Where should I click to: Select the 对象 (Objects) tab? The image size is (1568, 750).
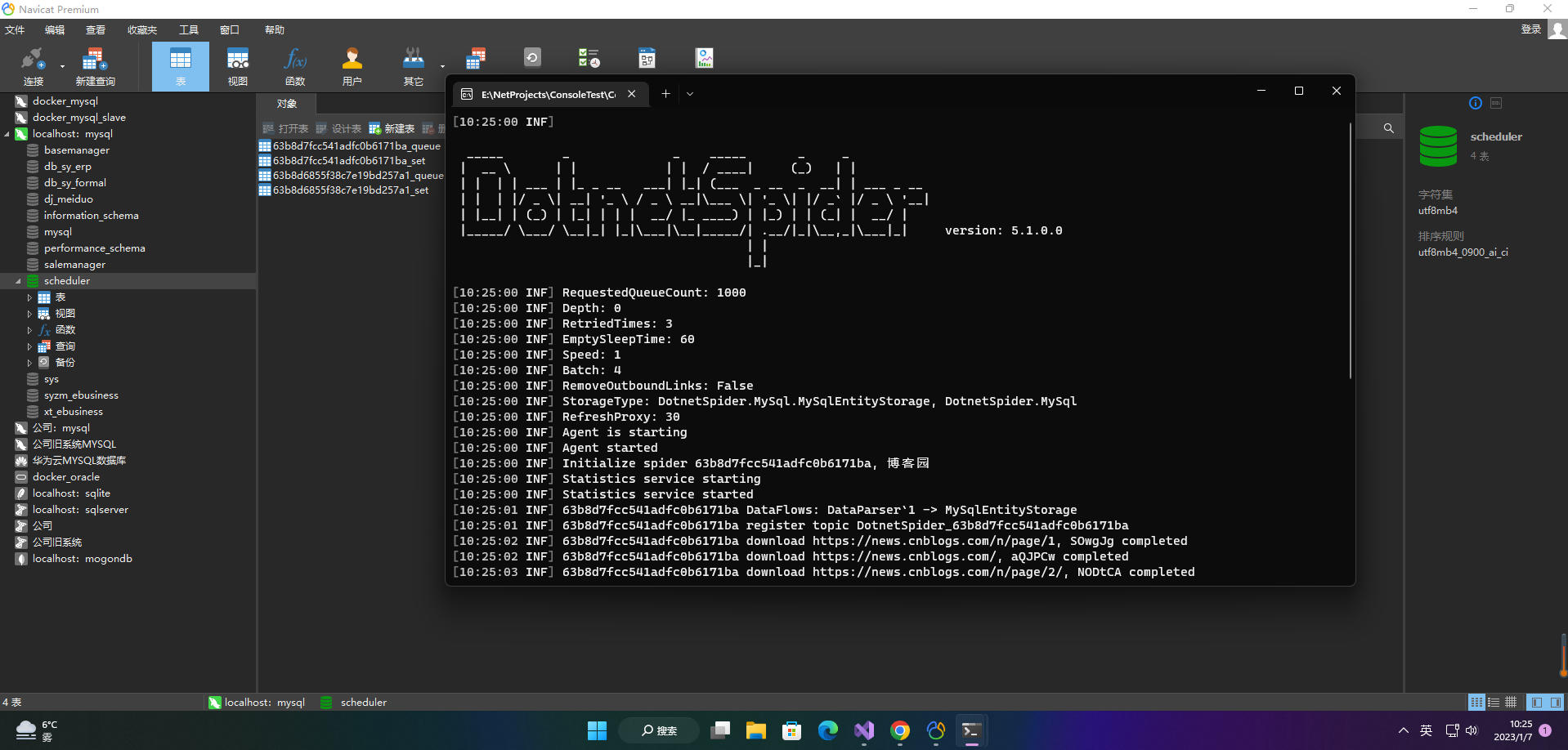tap(287, 104)
